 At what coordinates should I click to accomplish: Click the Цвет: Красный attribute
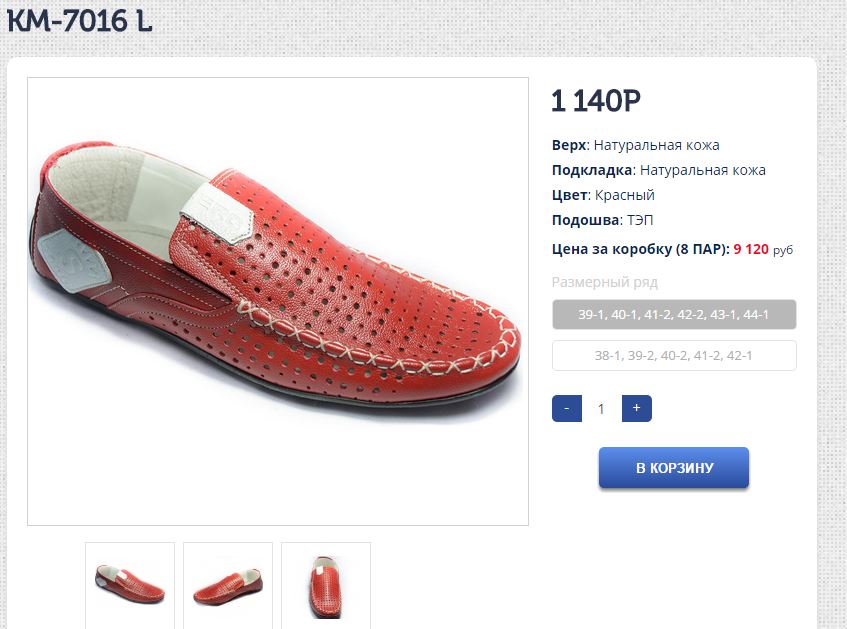[x=603, y=195]
